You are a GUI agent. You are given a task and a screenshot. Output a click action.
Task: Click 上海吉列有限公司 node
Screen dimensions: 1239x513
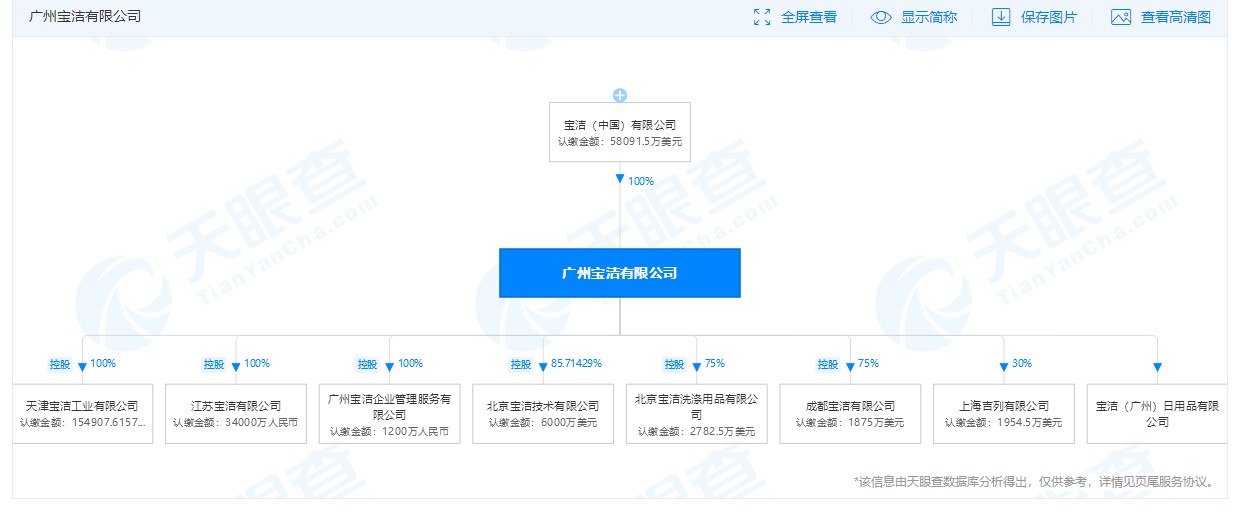[1003, 413]
